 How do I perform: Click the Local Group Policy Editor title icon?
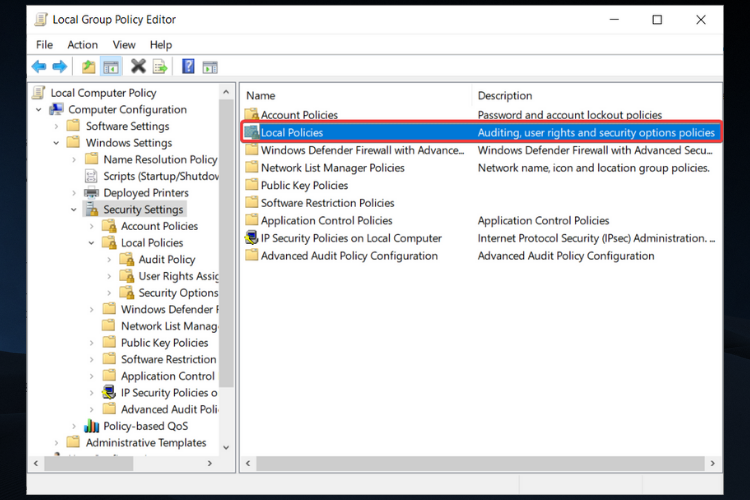coord(41,20)
